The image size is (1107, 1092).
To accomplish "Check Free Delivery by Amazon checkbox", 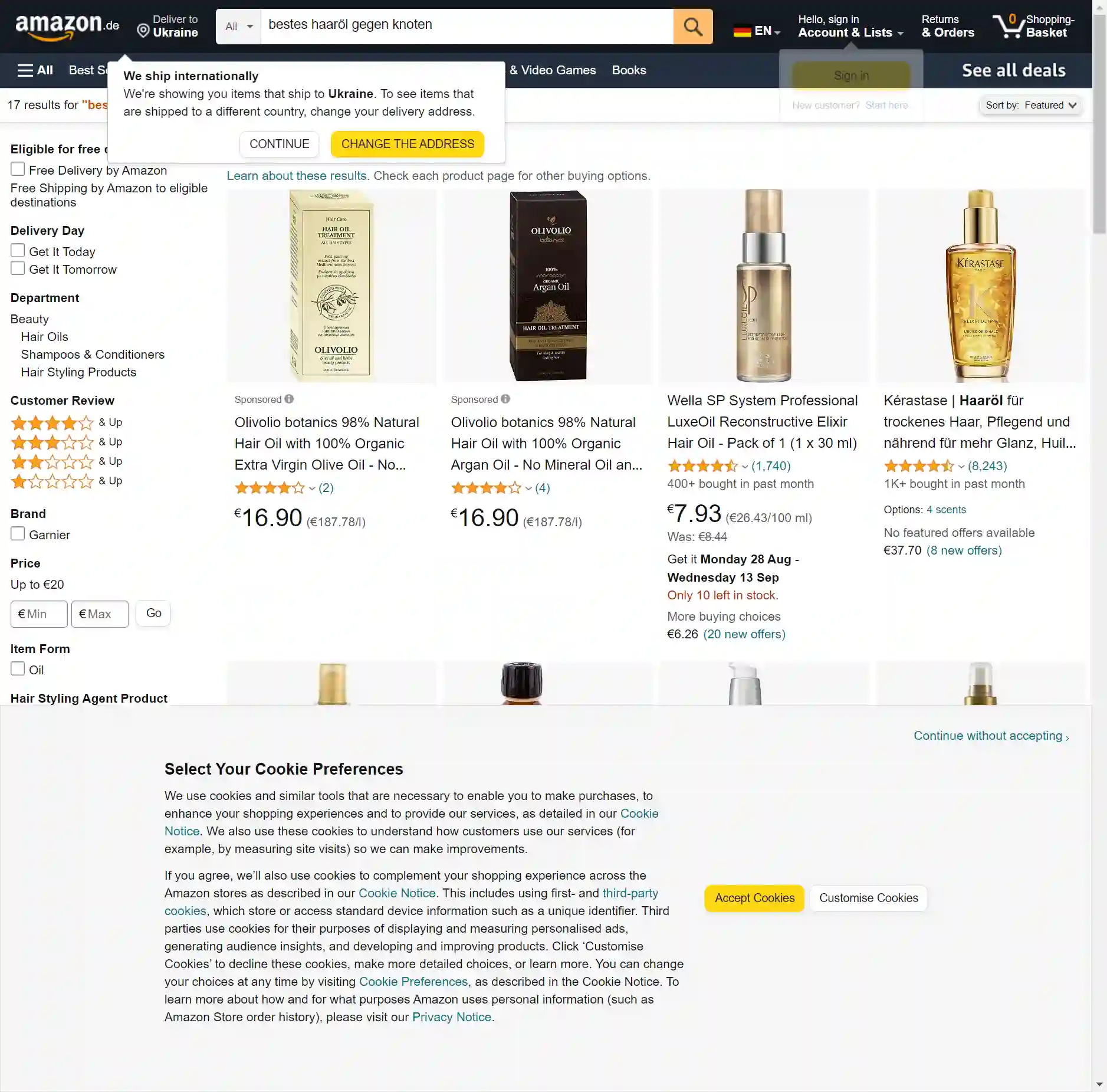I will 18,169.
